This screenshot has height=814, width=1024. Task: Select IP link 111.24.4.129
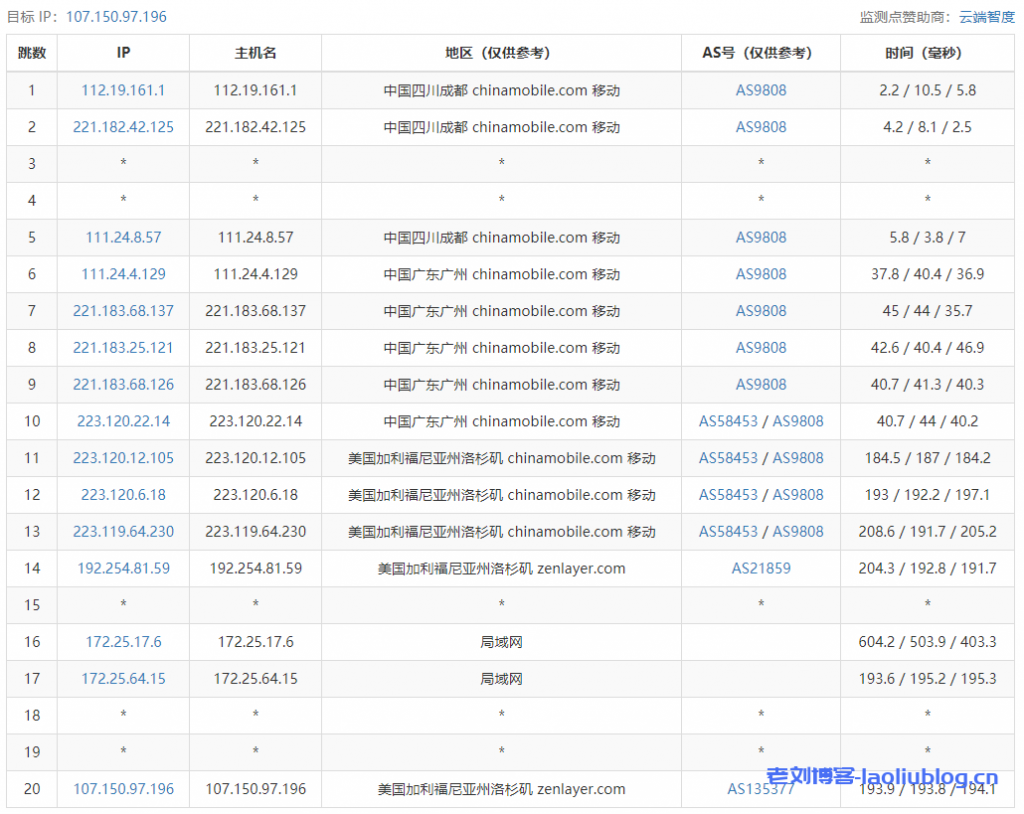pyautogui.click(x=123, y=274)
